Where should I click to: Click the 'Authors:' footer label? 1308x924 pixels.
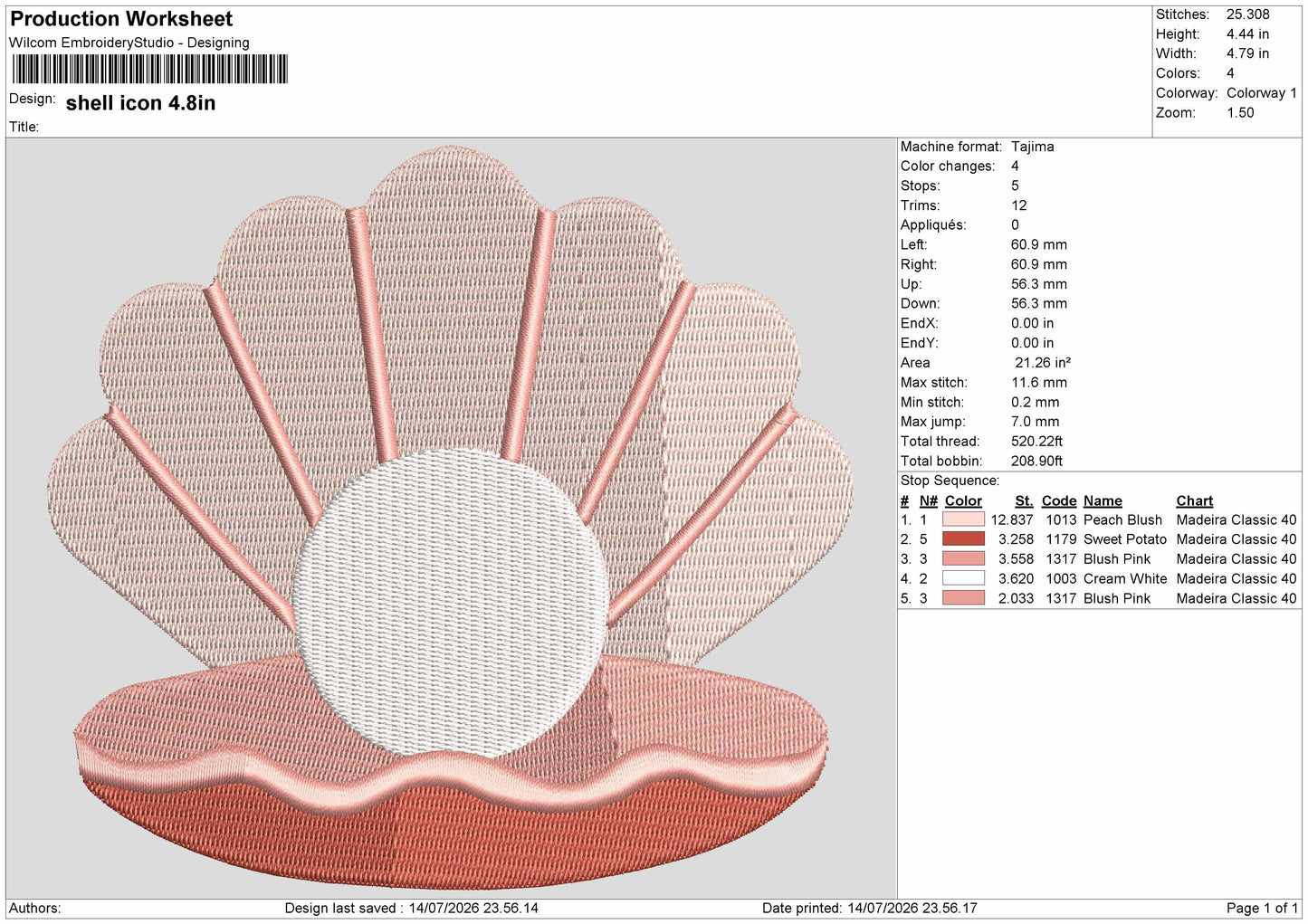pos(35,909)
